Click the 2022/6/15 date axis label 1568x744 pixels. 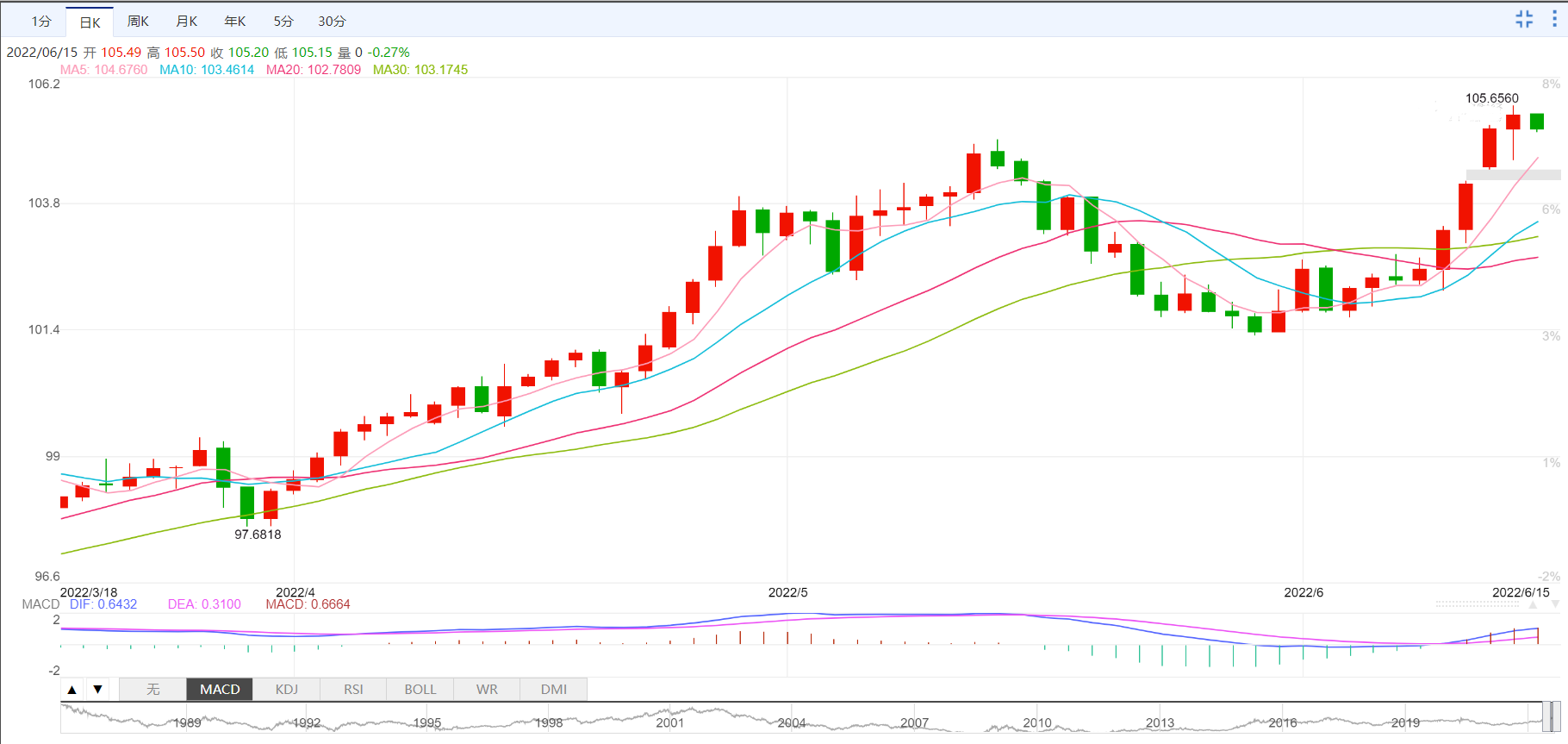[1521, 592]
